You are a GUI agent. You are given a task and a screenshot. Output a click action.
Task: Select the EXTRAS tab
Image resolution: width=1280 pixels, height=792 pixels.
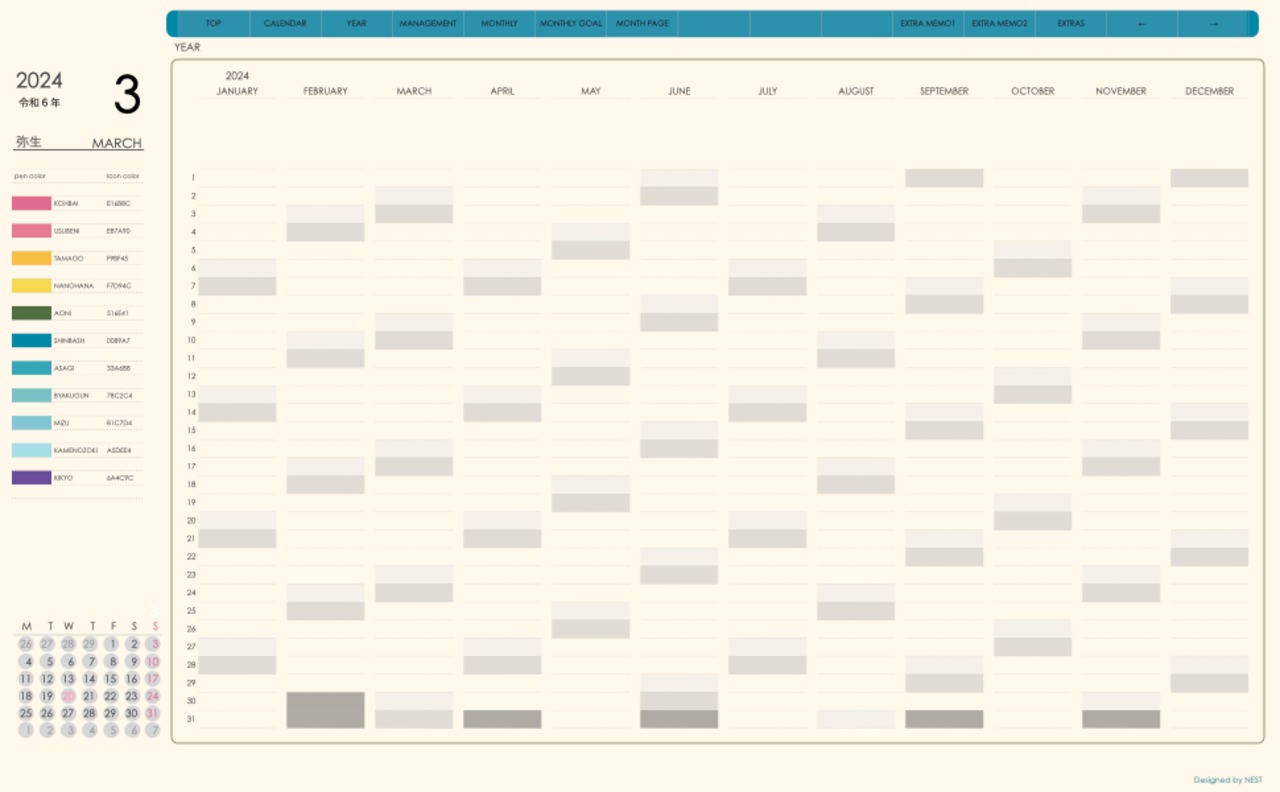coord(1071,23)
